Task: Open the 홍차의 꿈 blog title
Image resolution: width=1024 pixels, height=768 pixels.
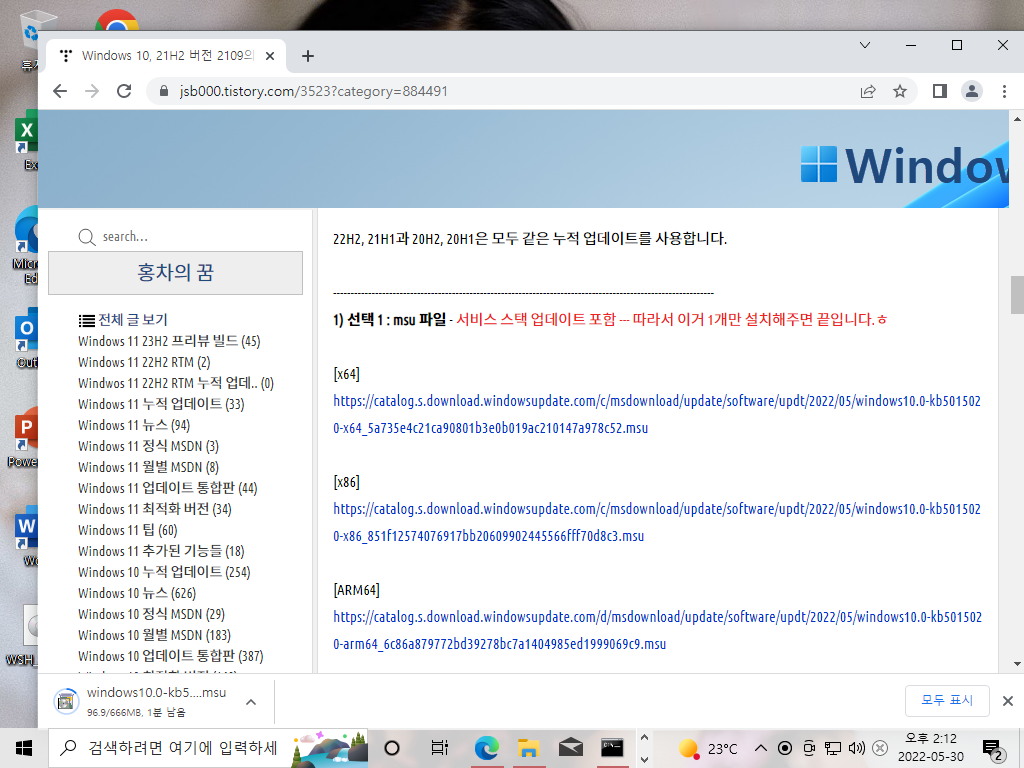Action: pyautogui.click(x=176, y=272)
